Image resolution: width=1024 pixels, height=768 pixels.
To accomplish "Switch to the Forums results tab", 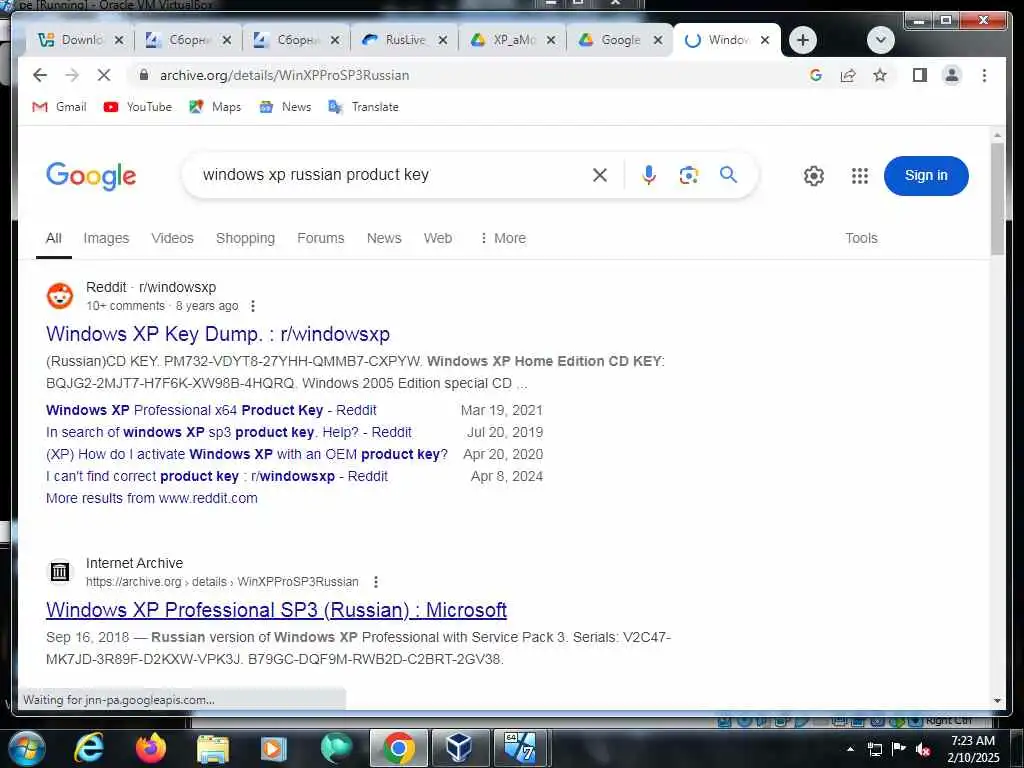I will (320, 238).
